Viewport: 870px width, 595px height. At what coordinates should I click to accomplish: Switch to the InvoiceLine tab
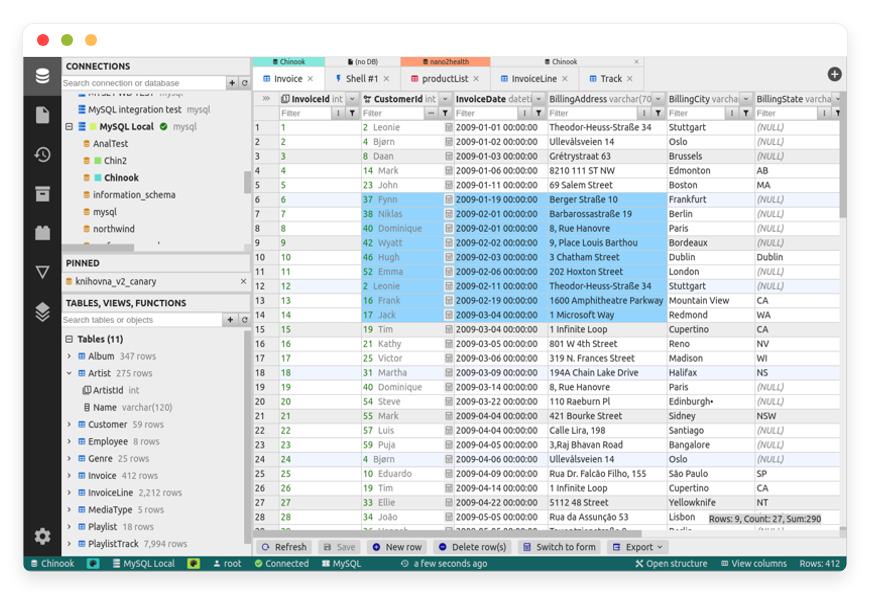click(x=534, y=79)
